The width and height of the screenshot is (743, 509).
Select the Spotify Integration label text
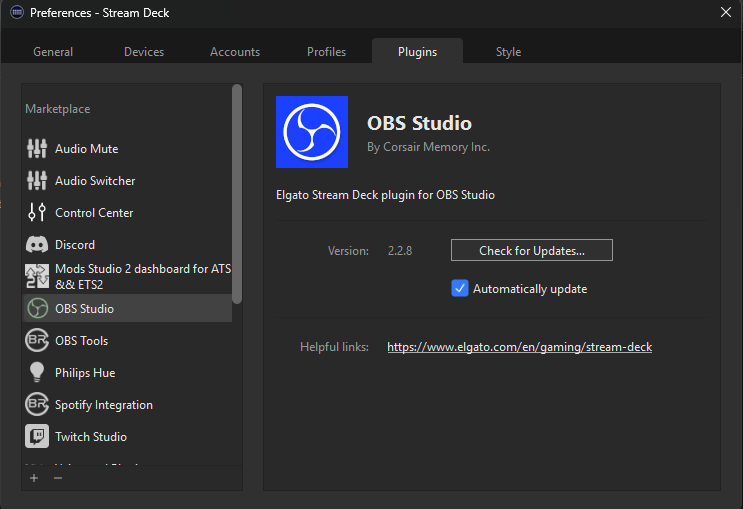pyautogui.click(x=104, y=405)
